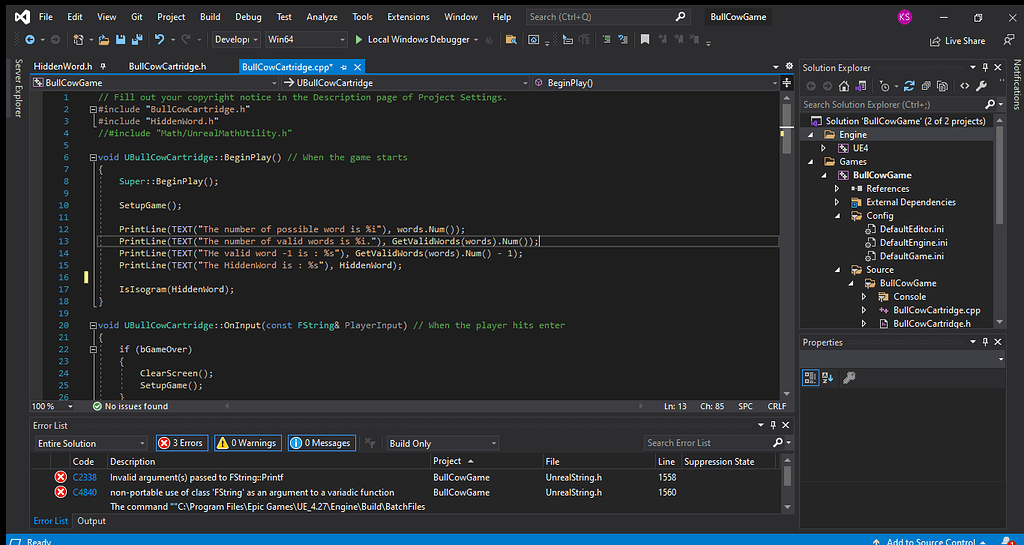
Task: Open the Entire Solution scope dropdown
Action: [x=91, y=443]
